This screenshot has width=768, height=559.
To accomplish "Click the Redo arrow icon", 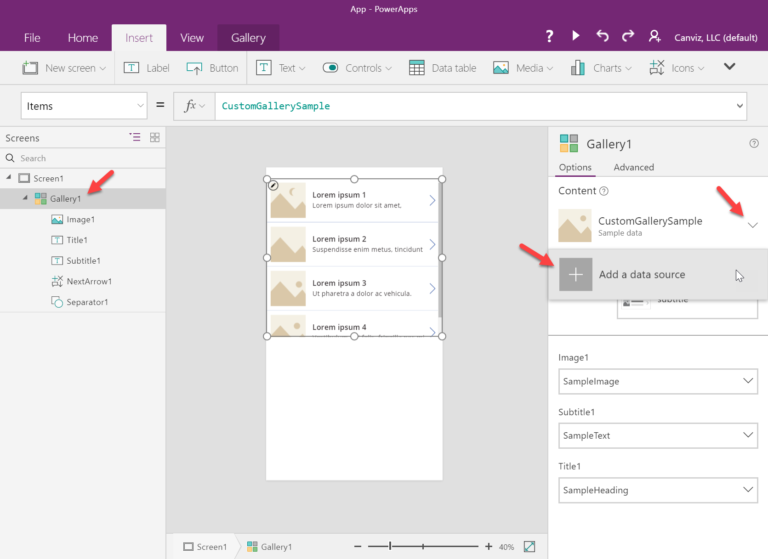I will click(628, 36).
